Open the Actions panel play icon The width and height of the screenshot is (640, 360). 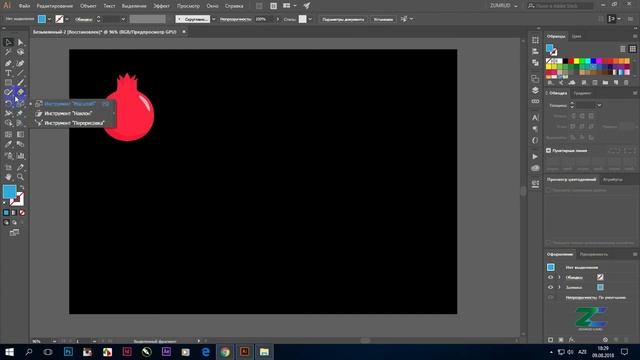click(x=535, y=156)
